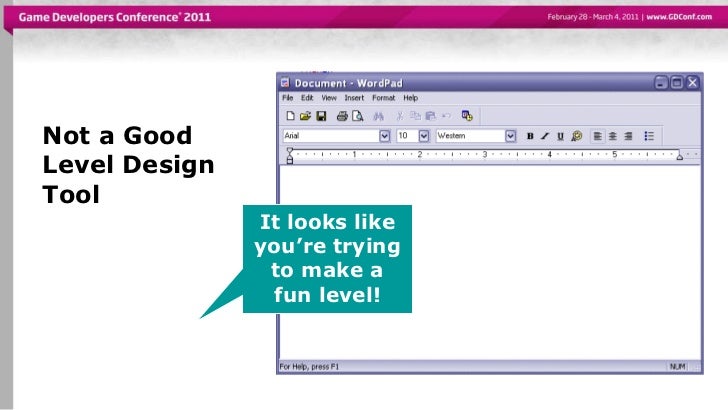Viewport: 728px width, 410px height.
Task: Click the Open folder icon
Action: (x=305, y=116)
